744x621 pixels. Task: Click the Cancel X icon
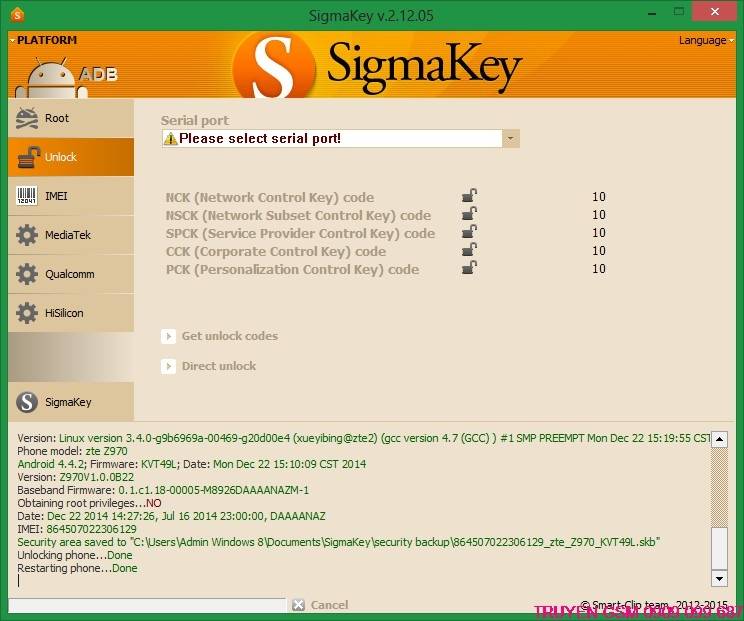point(298,605)
